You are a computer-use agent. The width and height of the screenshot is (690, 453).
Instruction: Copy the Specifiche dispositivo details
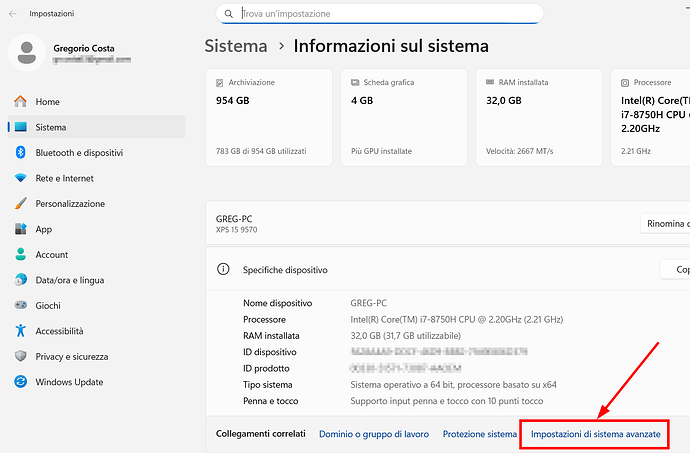(x=675, y=269)
